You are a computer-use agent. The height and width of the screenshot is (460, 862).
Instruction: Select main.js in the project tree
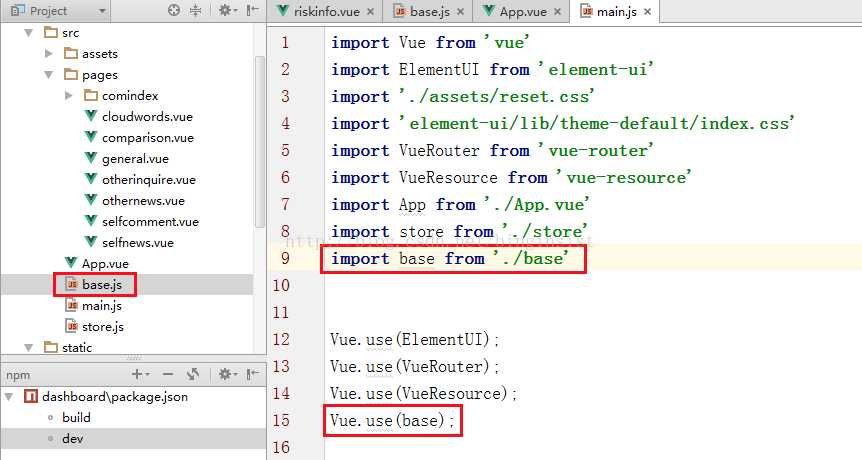(x=102, y=306)
